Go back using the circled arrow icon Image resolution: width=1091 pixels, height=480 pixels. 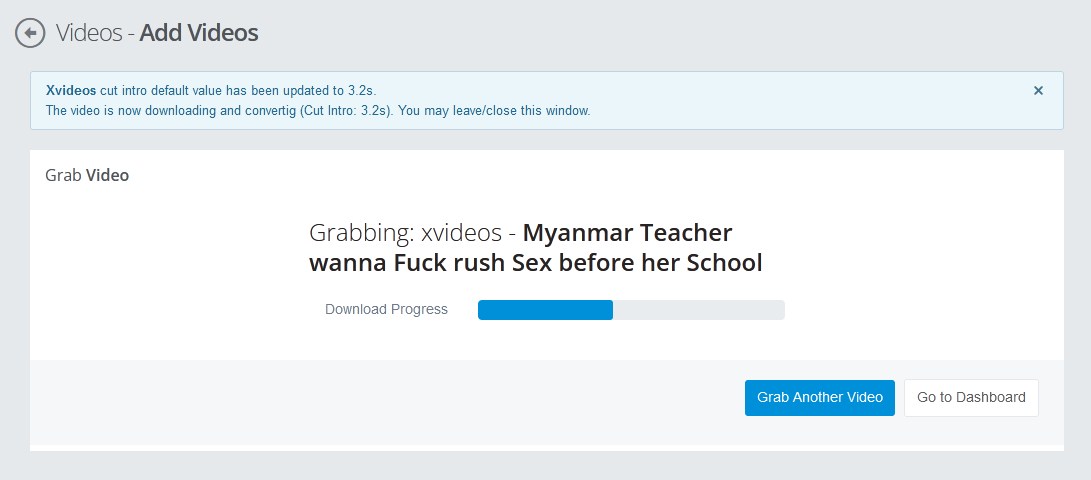[x=30, y=33]
